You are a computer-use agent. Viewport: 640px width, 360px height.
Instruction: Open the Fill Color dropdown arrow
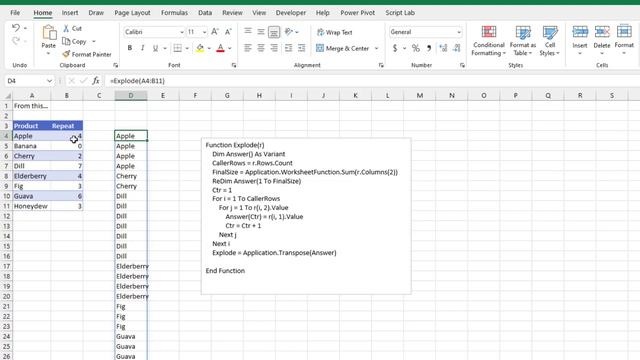click(209, 48)
